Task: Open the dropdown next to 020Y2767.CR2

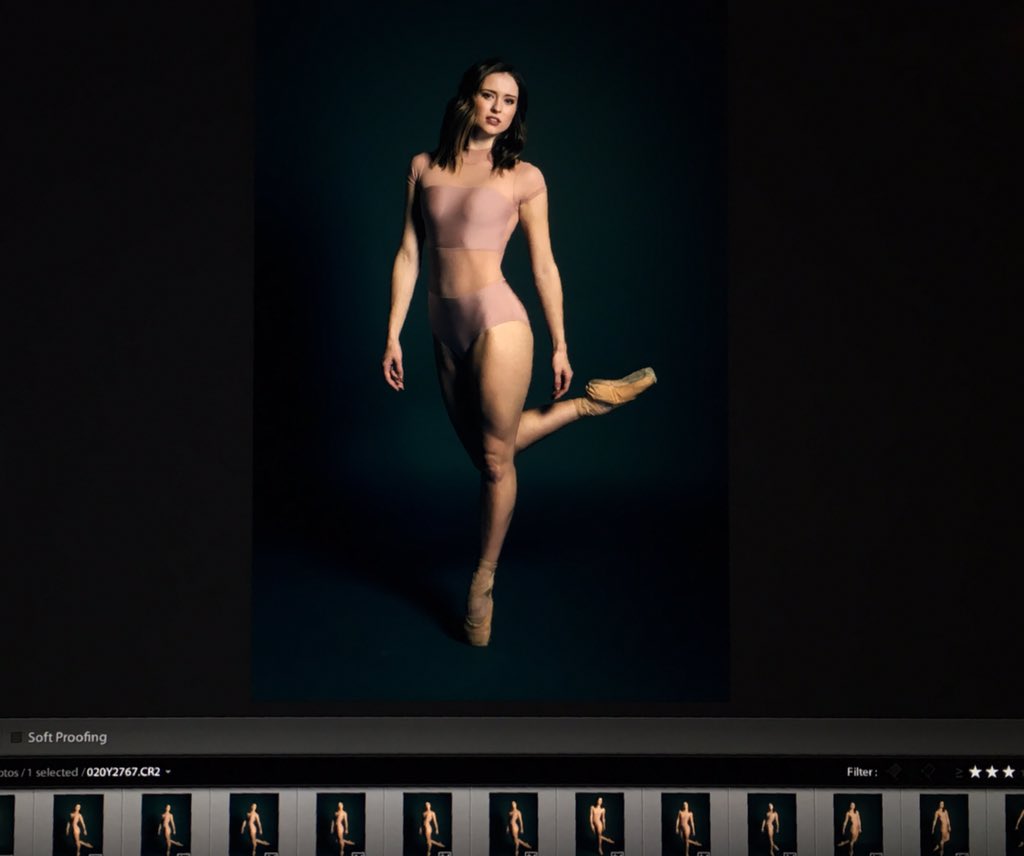Action: [168, 772]
